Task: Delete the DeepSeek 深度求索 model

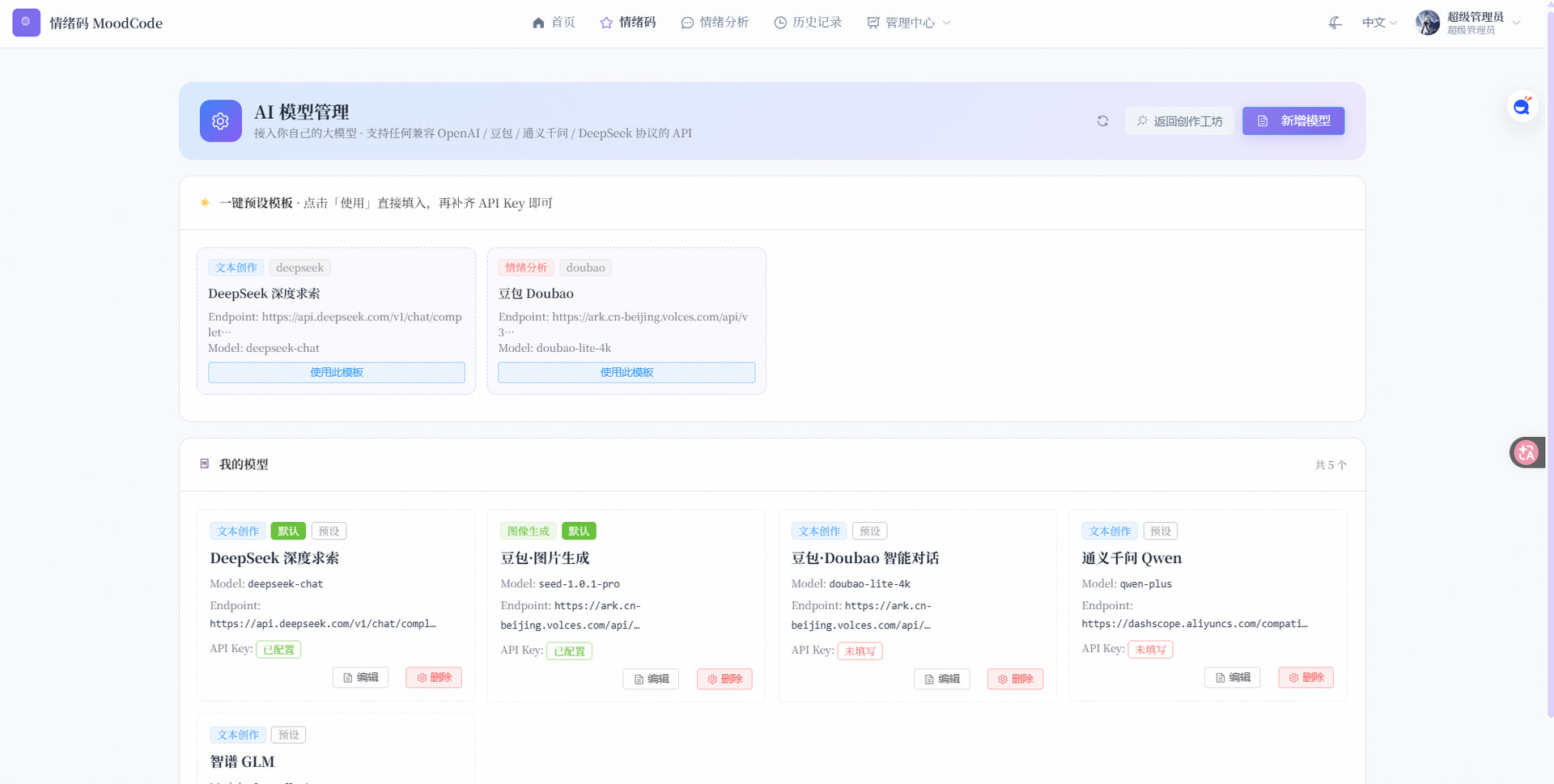Action: click(x=434, y=677)
